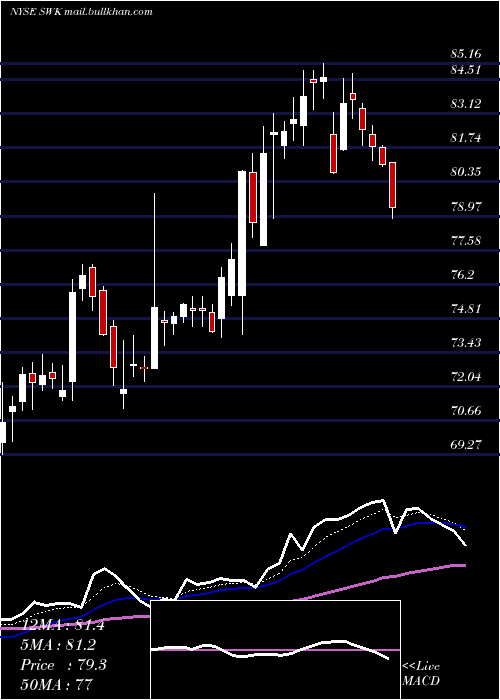Click the 5MA : 81.2 reading
This screenshot has width=500, height=700.
tap(58, 645)
